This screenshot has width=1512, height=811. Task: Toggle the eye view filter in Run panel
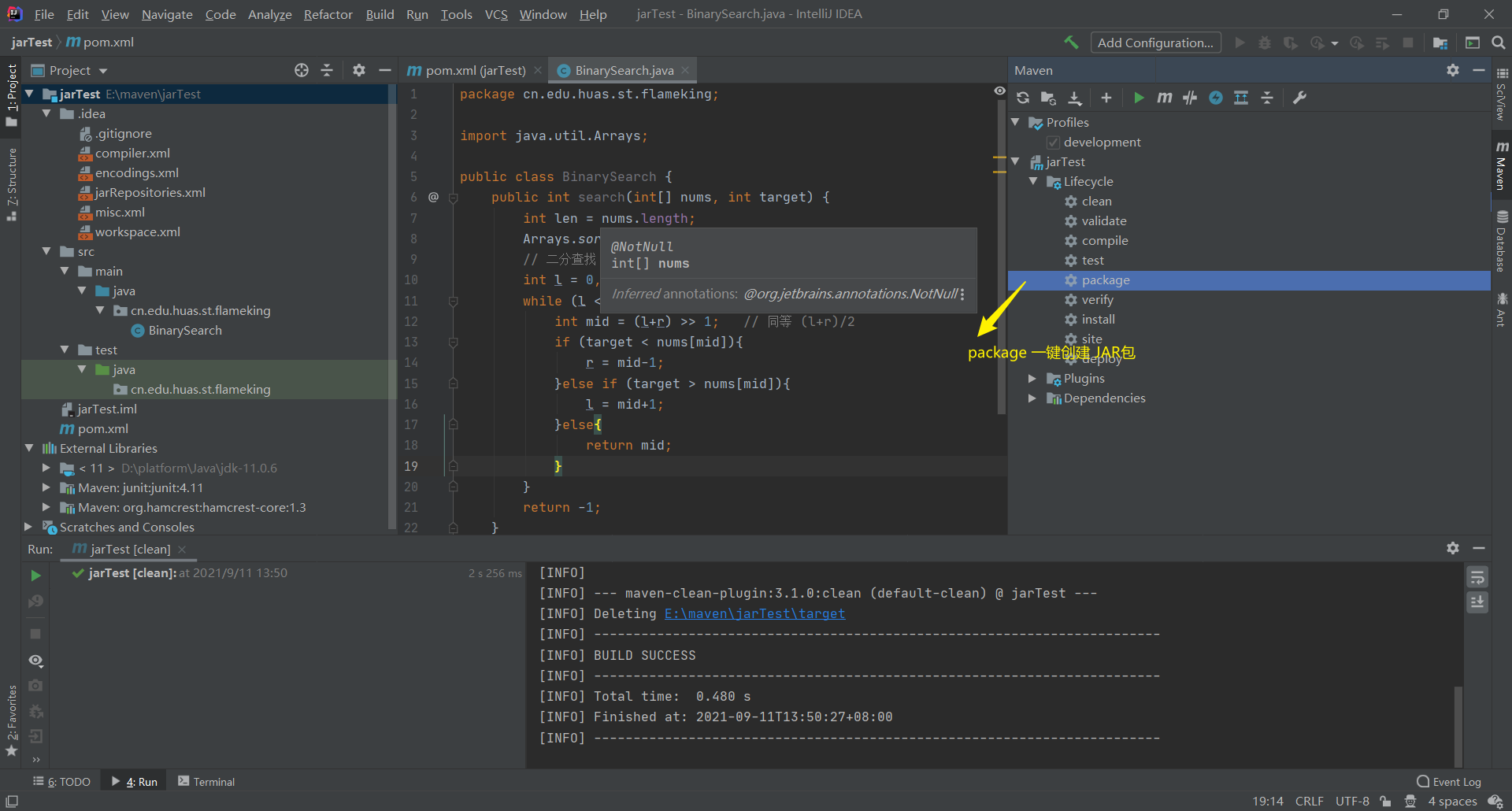pyautogui.click(x=35, y=660)
